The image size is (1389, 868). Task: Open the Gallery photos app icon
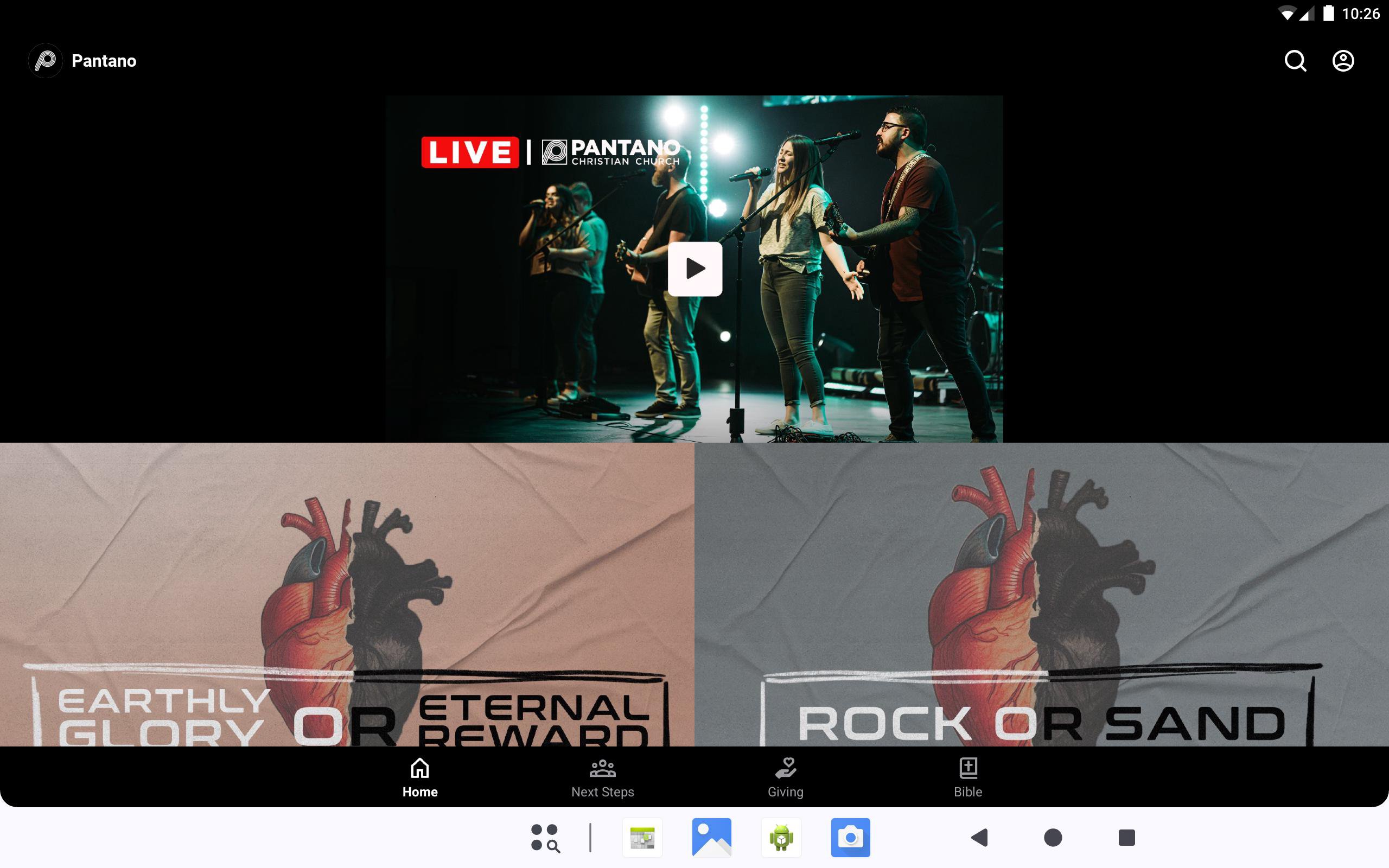(712, 838)
